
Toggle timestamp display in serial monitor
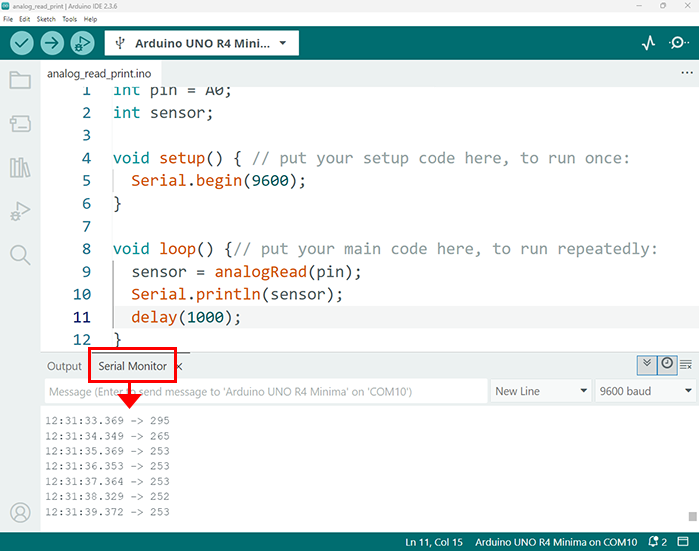coord(667,365)
